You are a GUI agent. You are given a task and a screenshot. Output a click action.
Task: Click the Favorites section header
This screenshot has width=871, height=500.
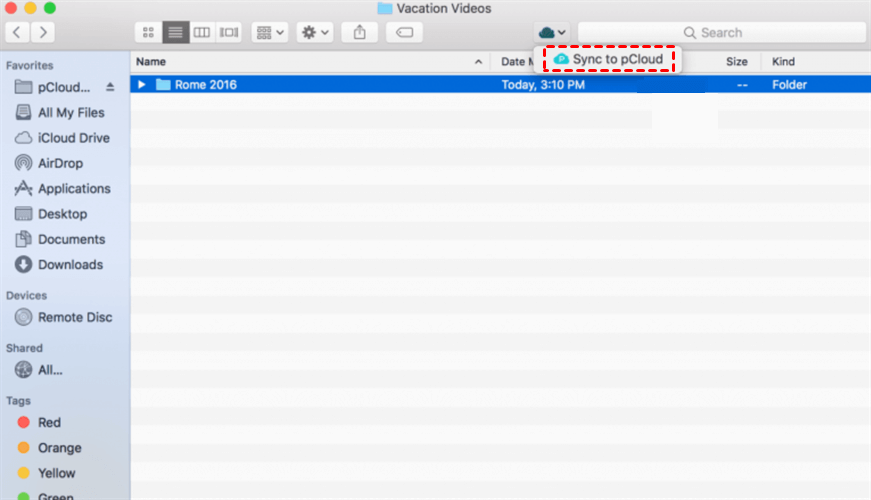tap(29, 66)
